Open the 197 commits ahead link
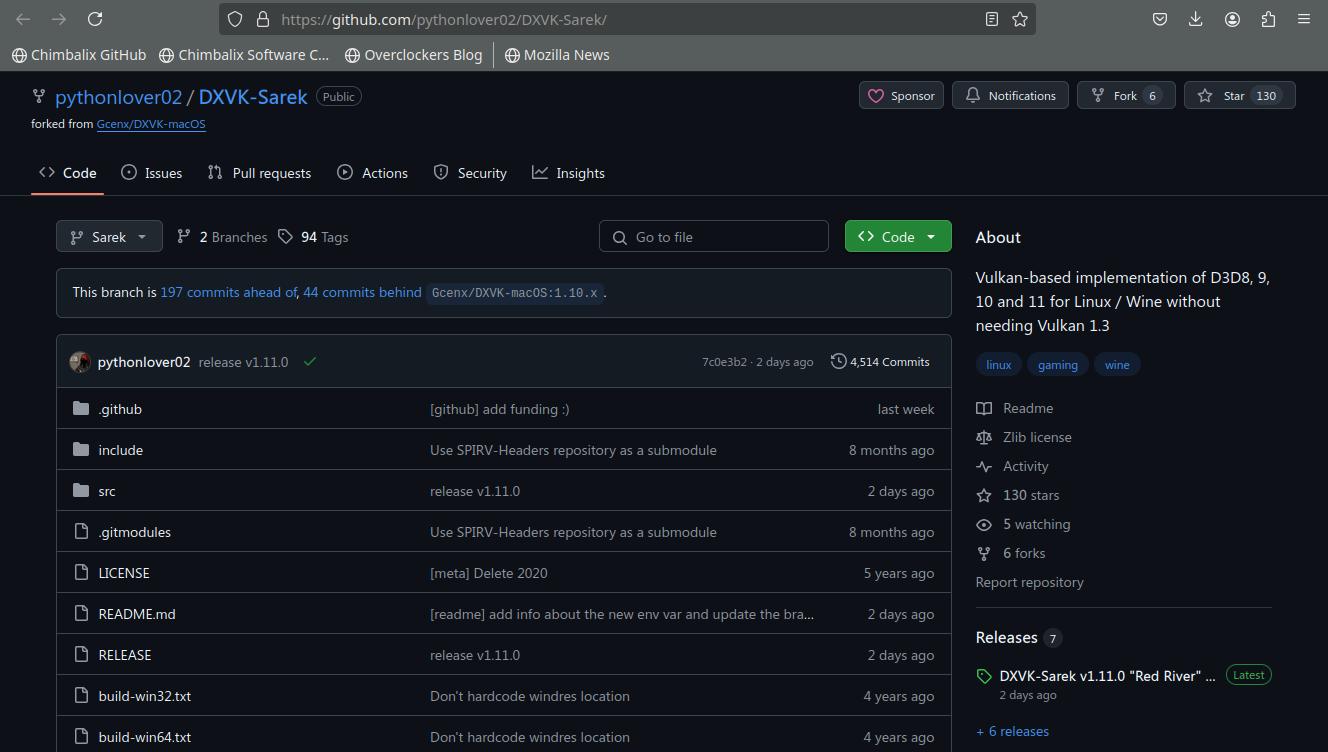 click(x=228, y=293)
